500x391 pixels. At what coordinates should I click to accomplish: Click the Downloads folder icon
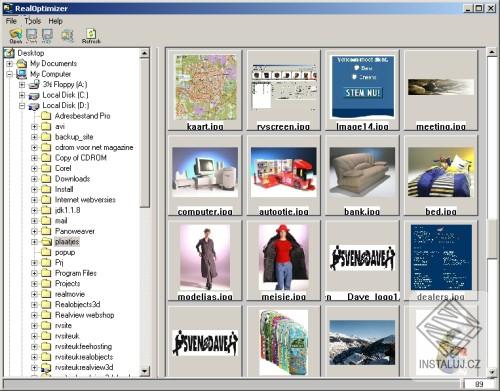[46, 179]
